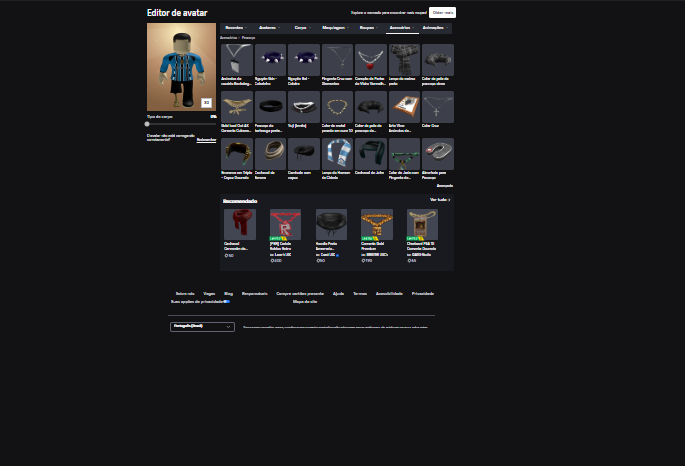Open the recommended red scarf item
This screenshot has height=466, width=685.
click(x=240, y=224)
